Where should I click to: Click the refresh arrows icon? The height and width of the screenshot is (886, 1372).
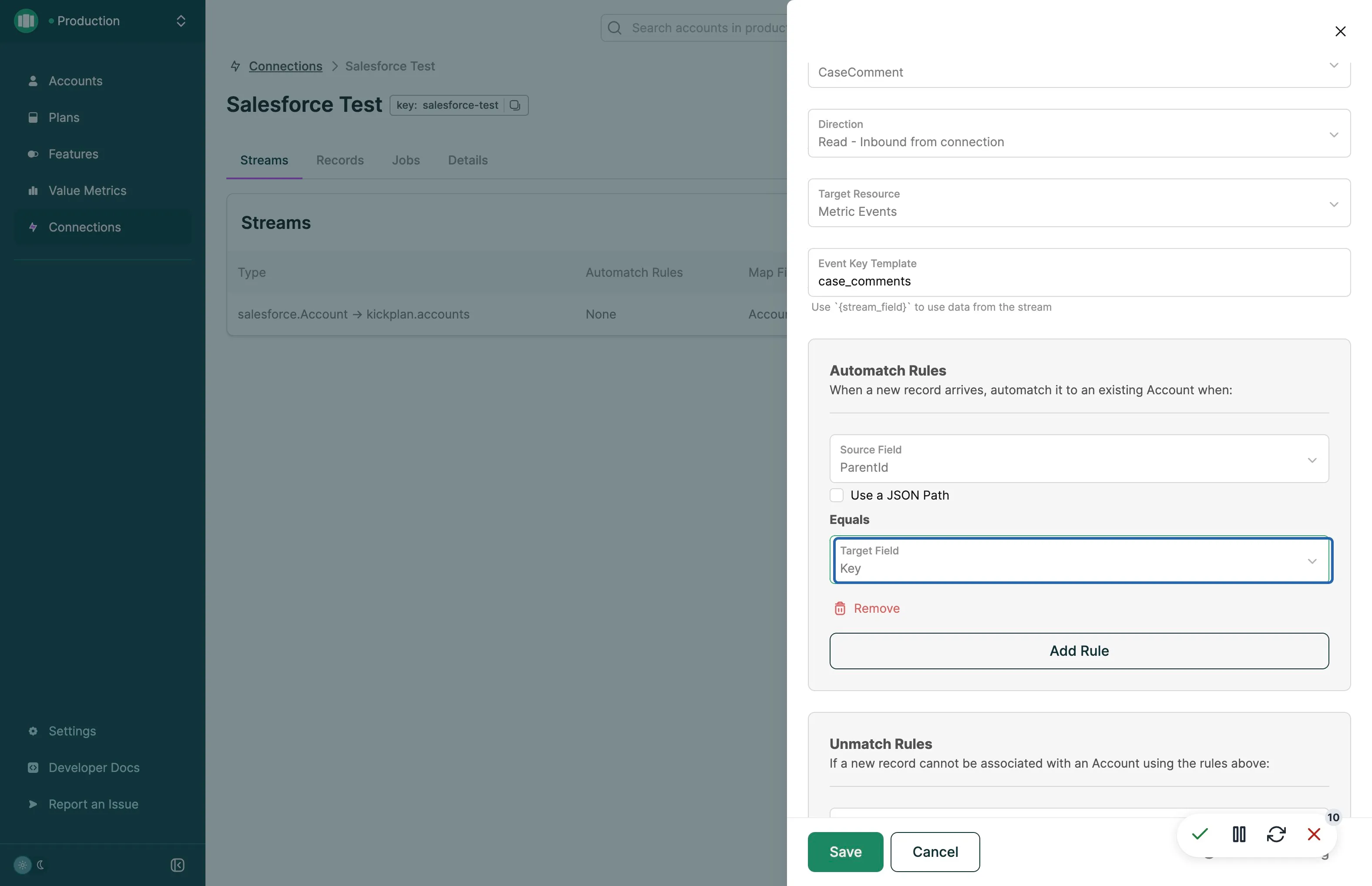click(x=1276, y=834)
